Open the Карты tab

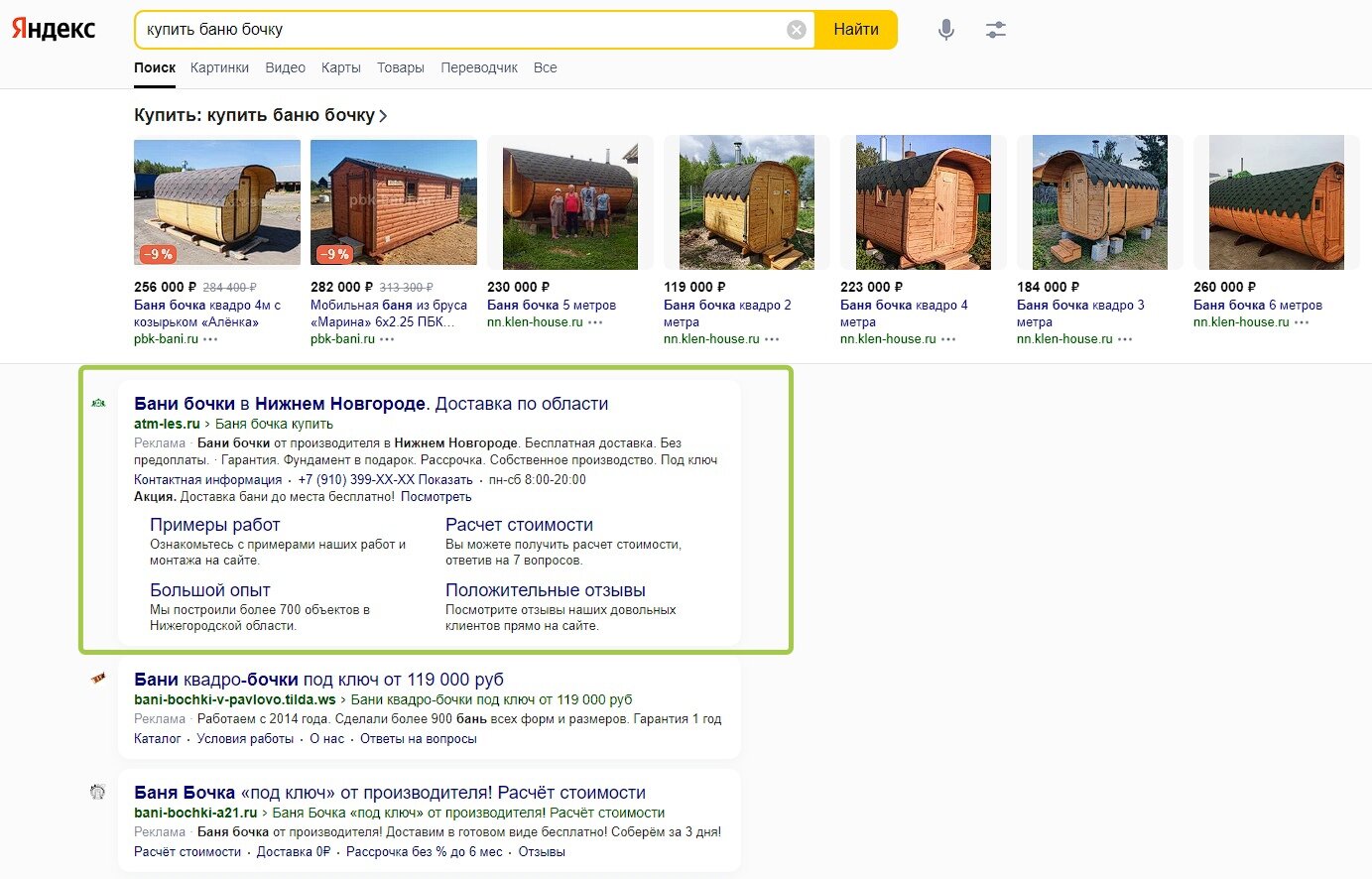tap(340, 67)
